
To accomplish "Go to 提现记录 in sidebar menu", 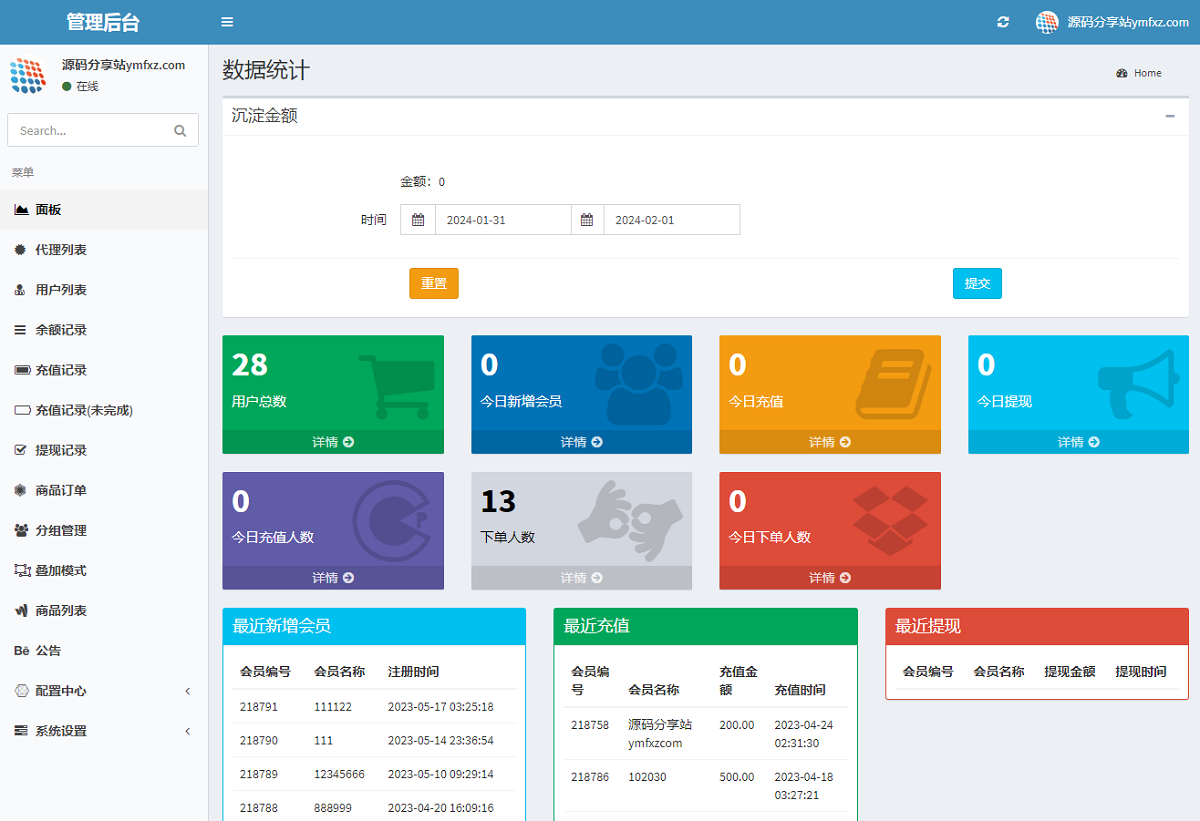I will click(x=61, y=451).
